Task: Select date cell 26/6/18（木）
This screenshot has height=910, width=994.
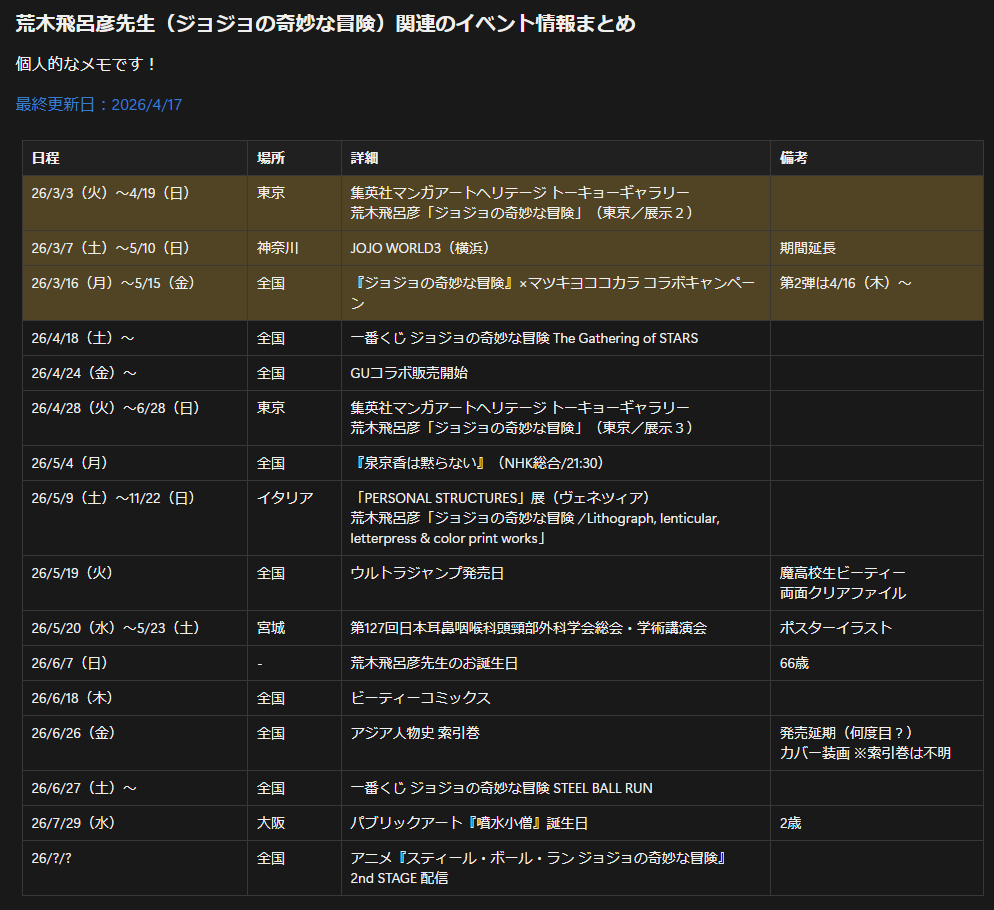Action: pos(135,698)
